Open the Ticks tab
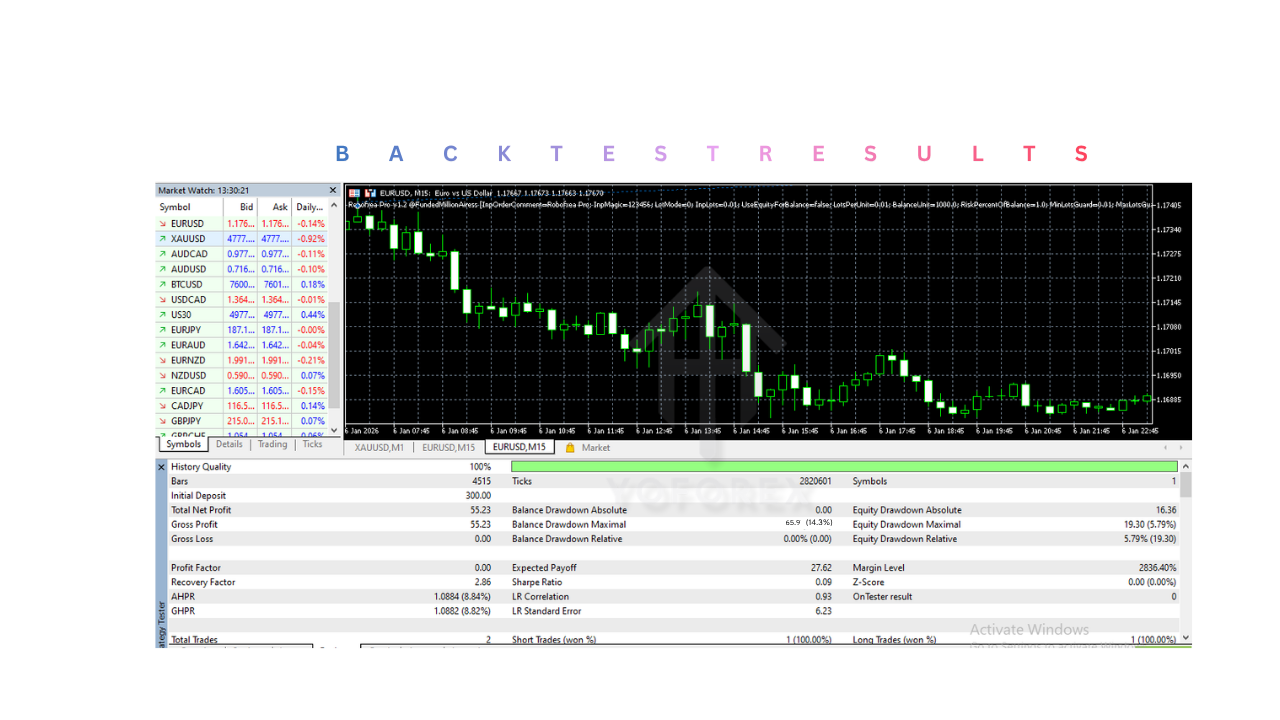Screen dimensions: 1280x720 (x=312, y=444)
